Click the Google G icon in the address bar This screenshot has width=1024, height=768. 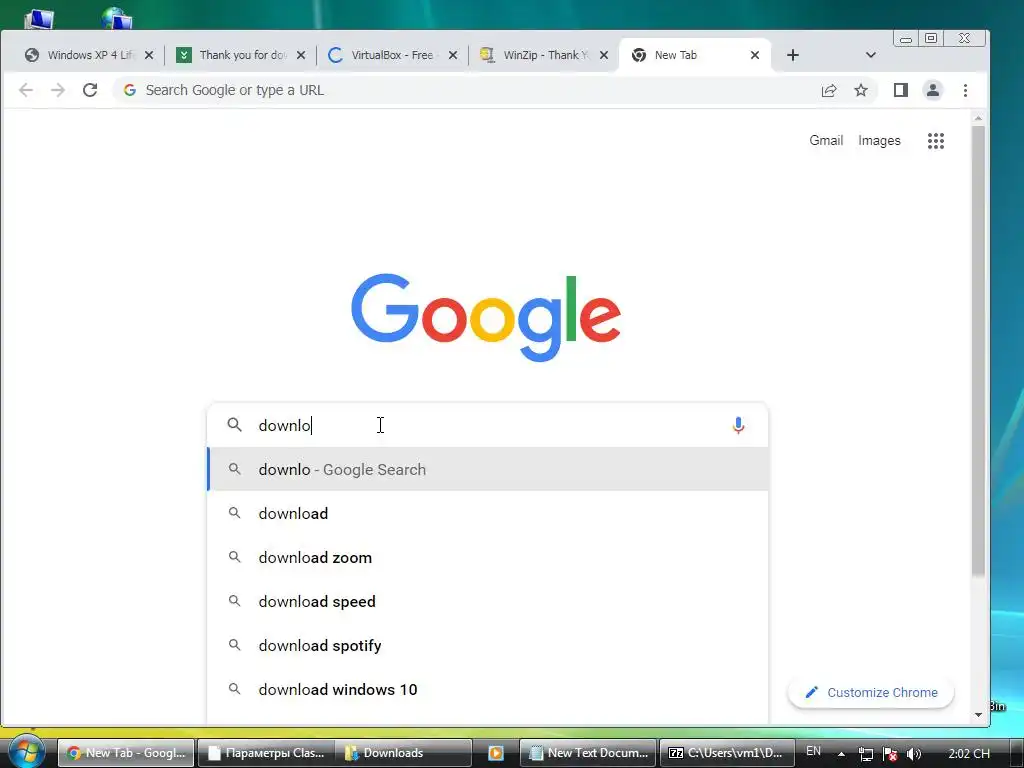point(130,90)
